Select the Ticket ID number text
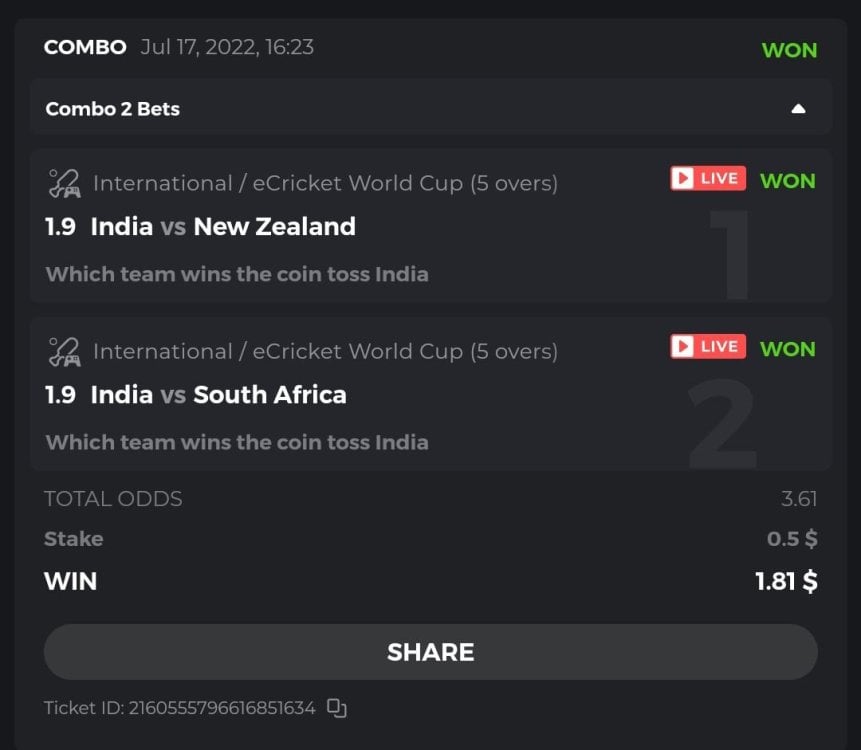This screenshot has width=861, height=750. click(x=221, y=708)
